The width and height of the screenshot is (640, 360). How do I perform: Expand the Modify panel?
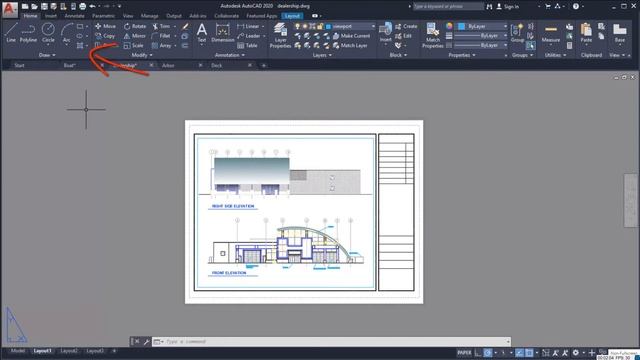(x=142, y=55)
